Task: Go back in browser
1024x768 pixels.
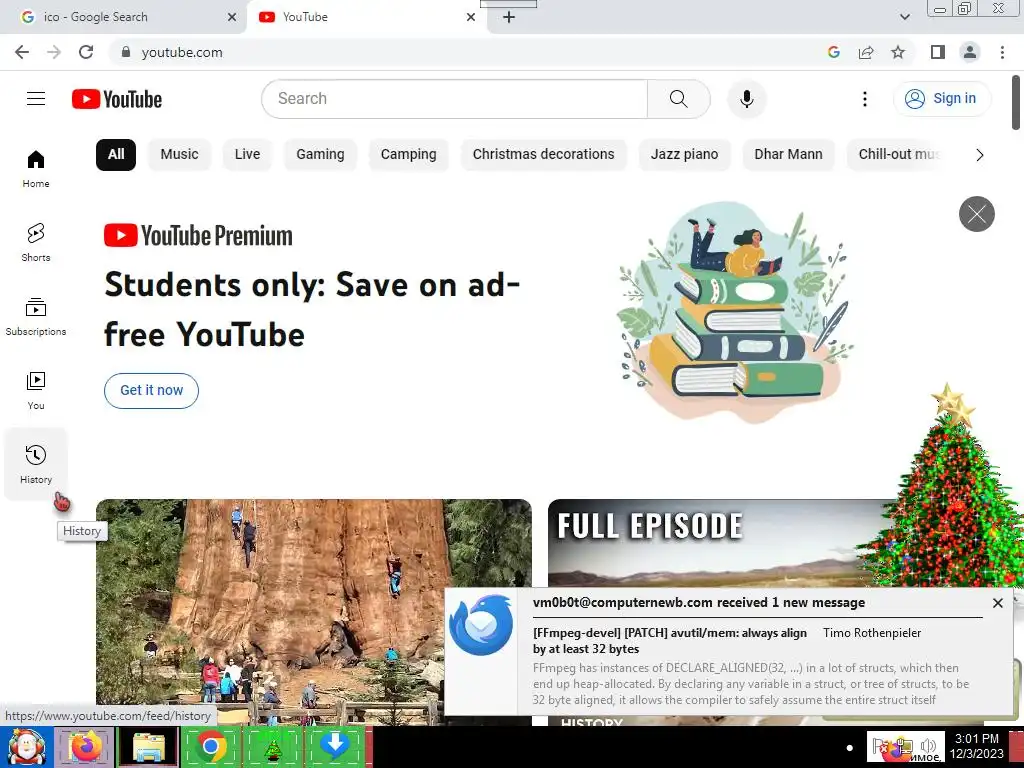Action: click(22, 52)
